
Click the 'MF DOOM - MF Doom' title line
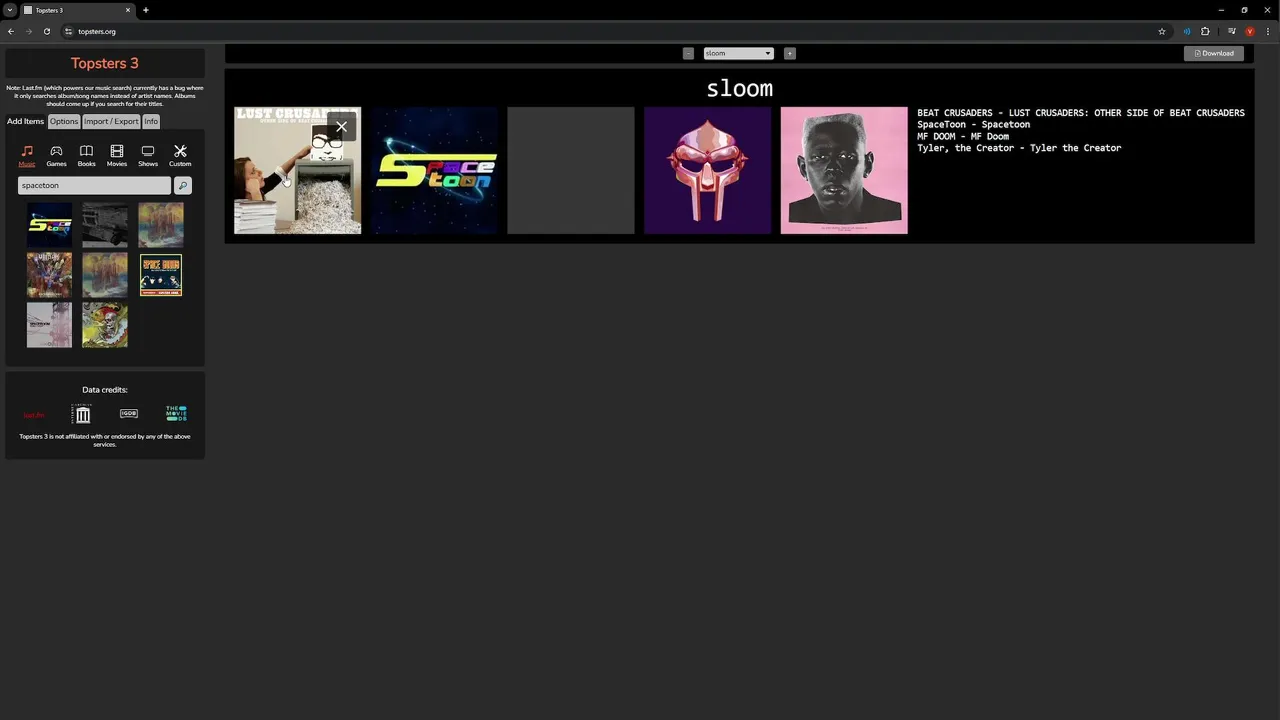tap(963, 136)
